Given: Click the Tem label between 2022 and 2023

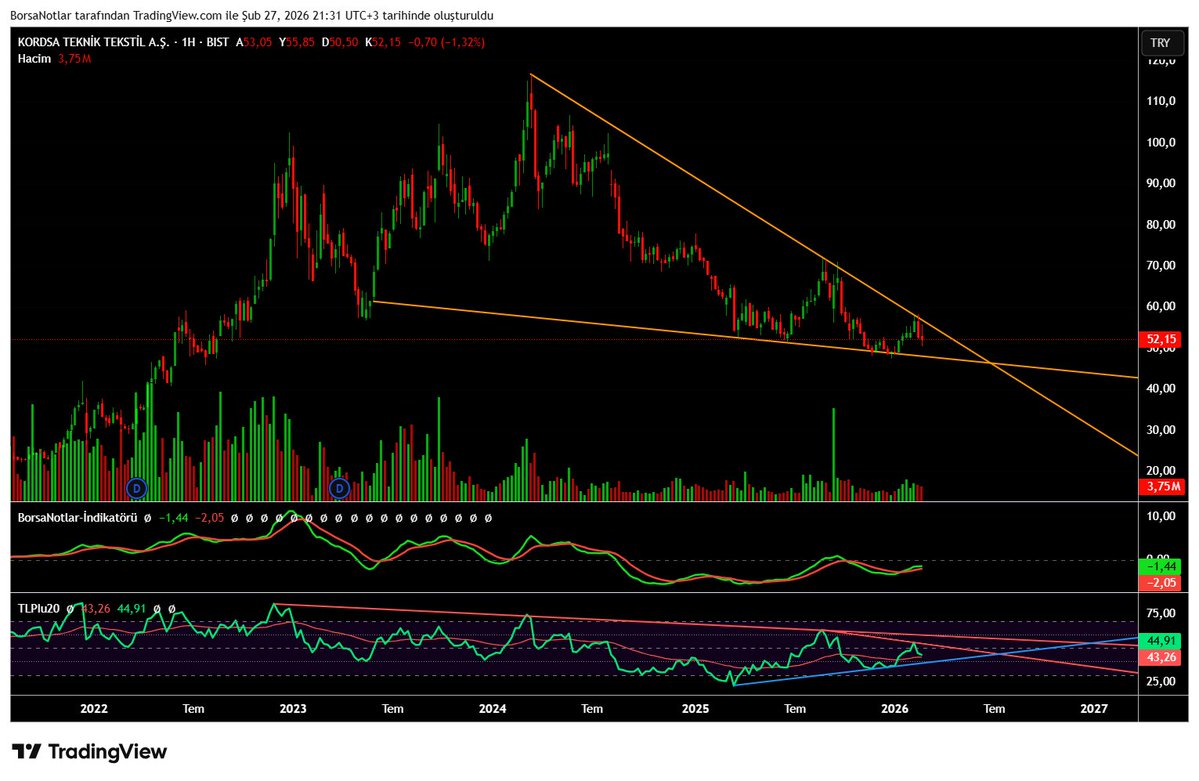Looking at the screenshot, I should pos(193,709).
